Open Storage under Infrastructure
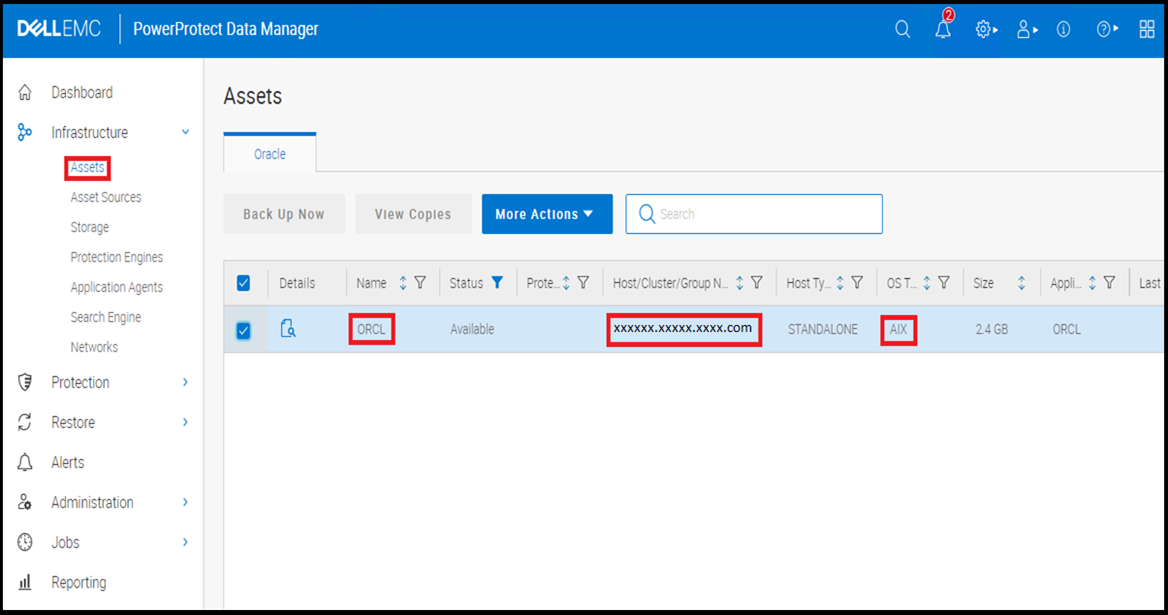Screen dimensions: 1168x615 (89, 227)
